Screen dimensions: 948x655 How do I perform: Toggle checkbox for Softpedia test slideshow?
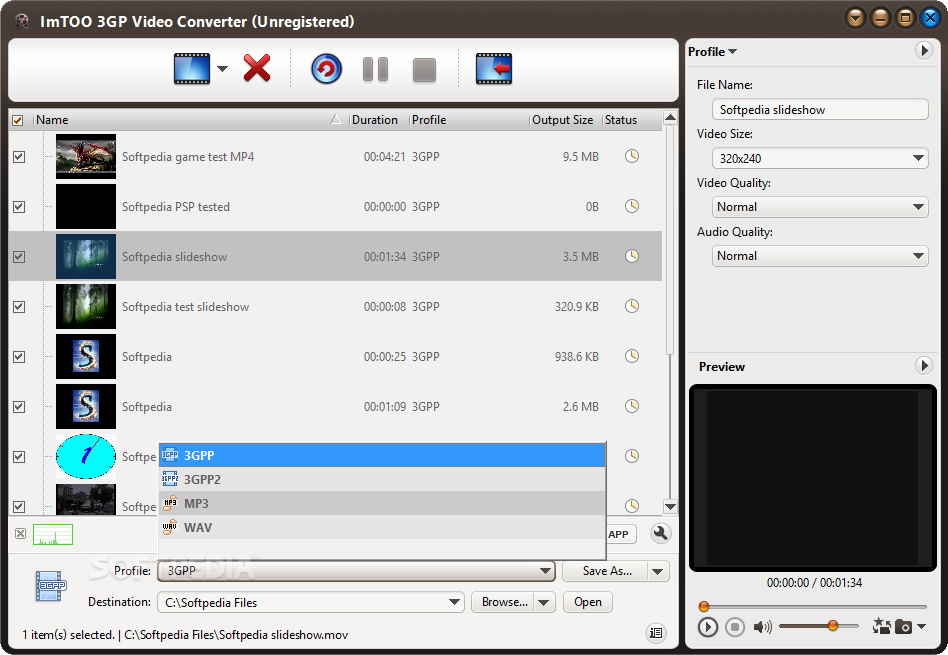tap(19, 307)
